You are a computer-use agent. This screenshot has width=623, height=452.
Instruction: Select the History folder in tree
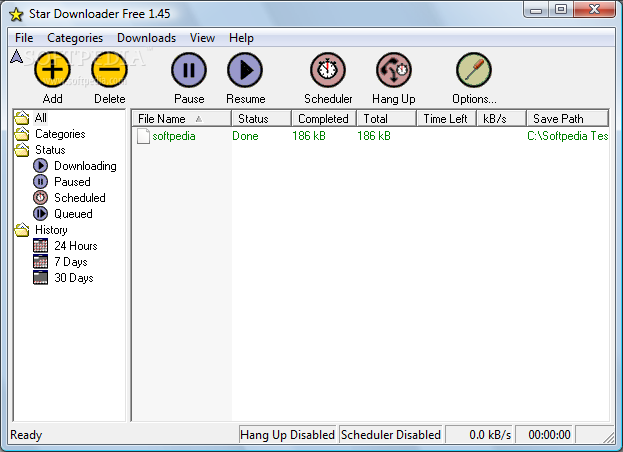pyautogui.click(x=51, y=230)
